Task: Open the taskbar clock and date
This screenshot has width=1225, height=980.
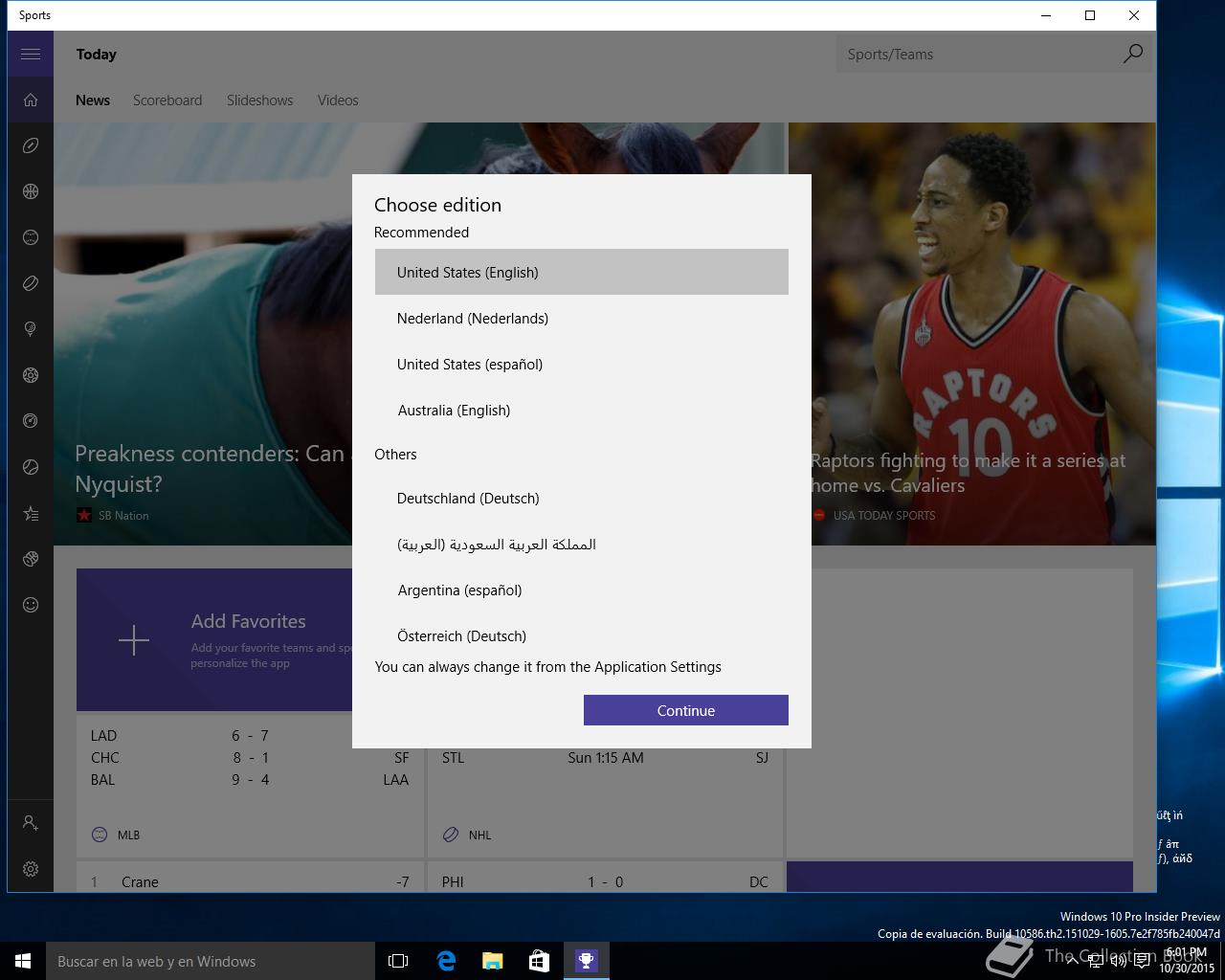Action: (1187, 961)
